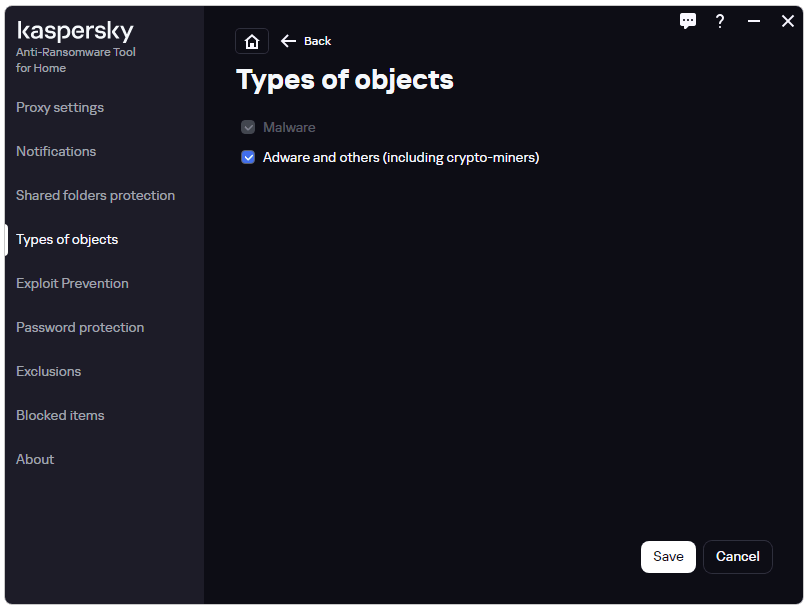Click the Kaspersky logo
This screenshot has width=809, height=610.
75,31
